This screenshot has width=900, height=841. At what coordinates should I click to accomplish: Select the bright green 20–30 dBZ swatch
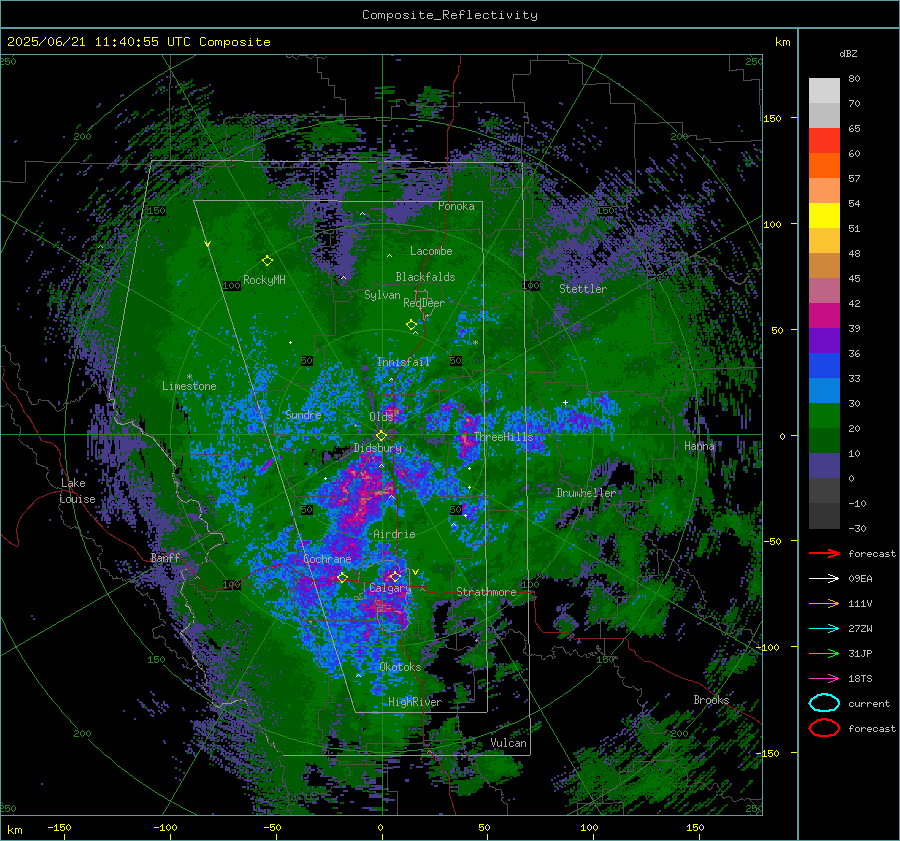click(824, 416)
